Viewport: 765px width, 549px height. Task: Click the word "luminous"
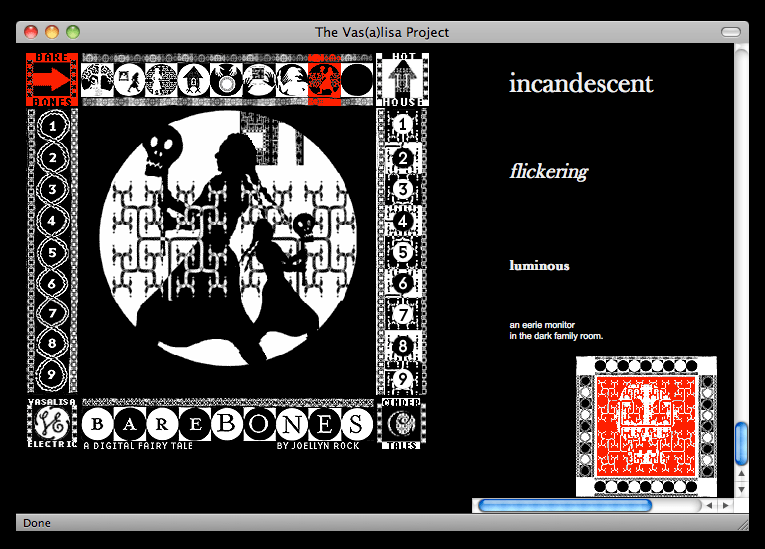539,266
